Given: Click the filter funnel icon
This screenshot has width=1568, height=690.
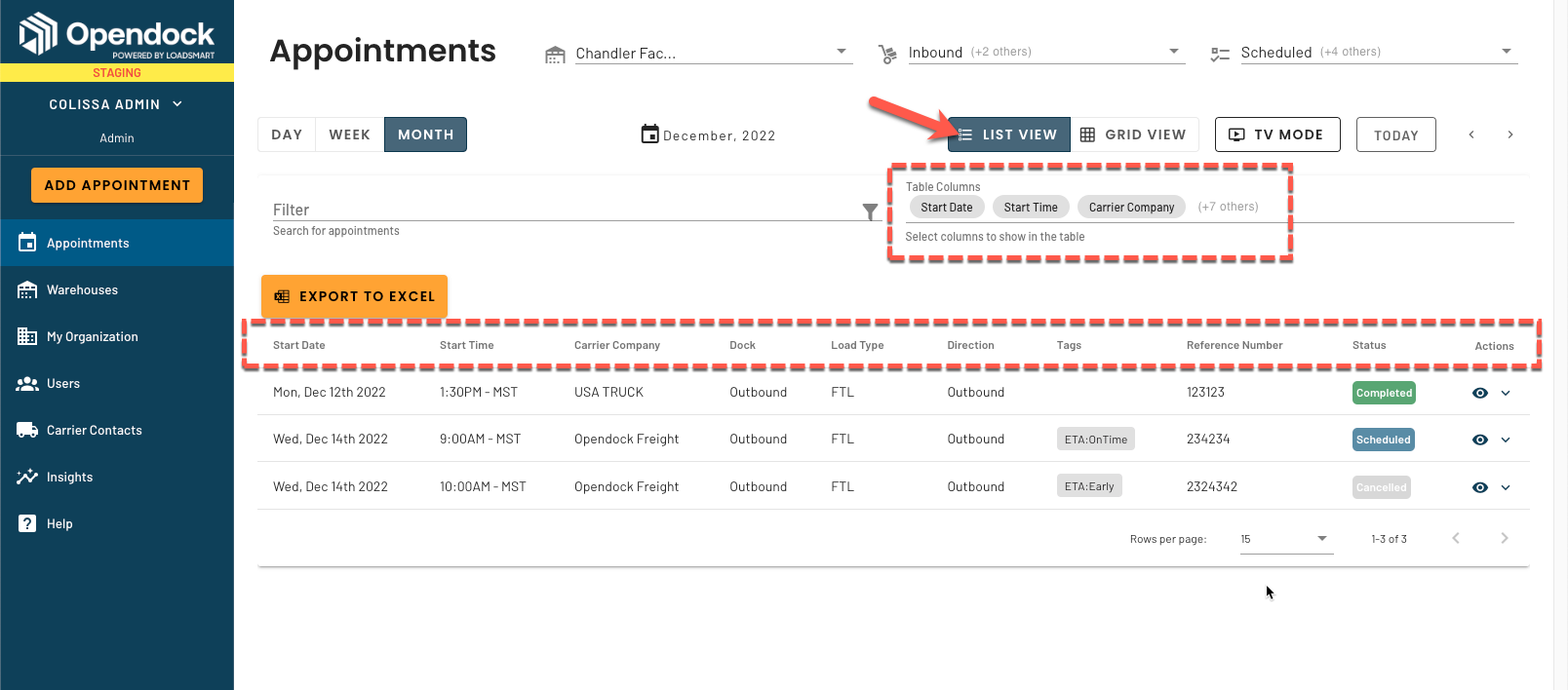Looking at the screenshot, I should click(x=870, y=211).
